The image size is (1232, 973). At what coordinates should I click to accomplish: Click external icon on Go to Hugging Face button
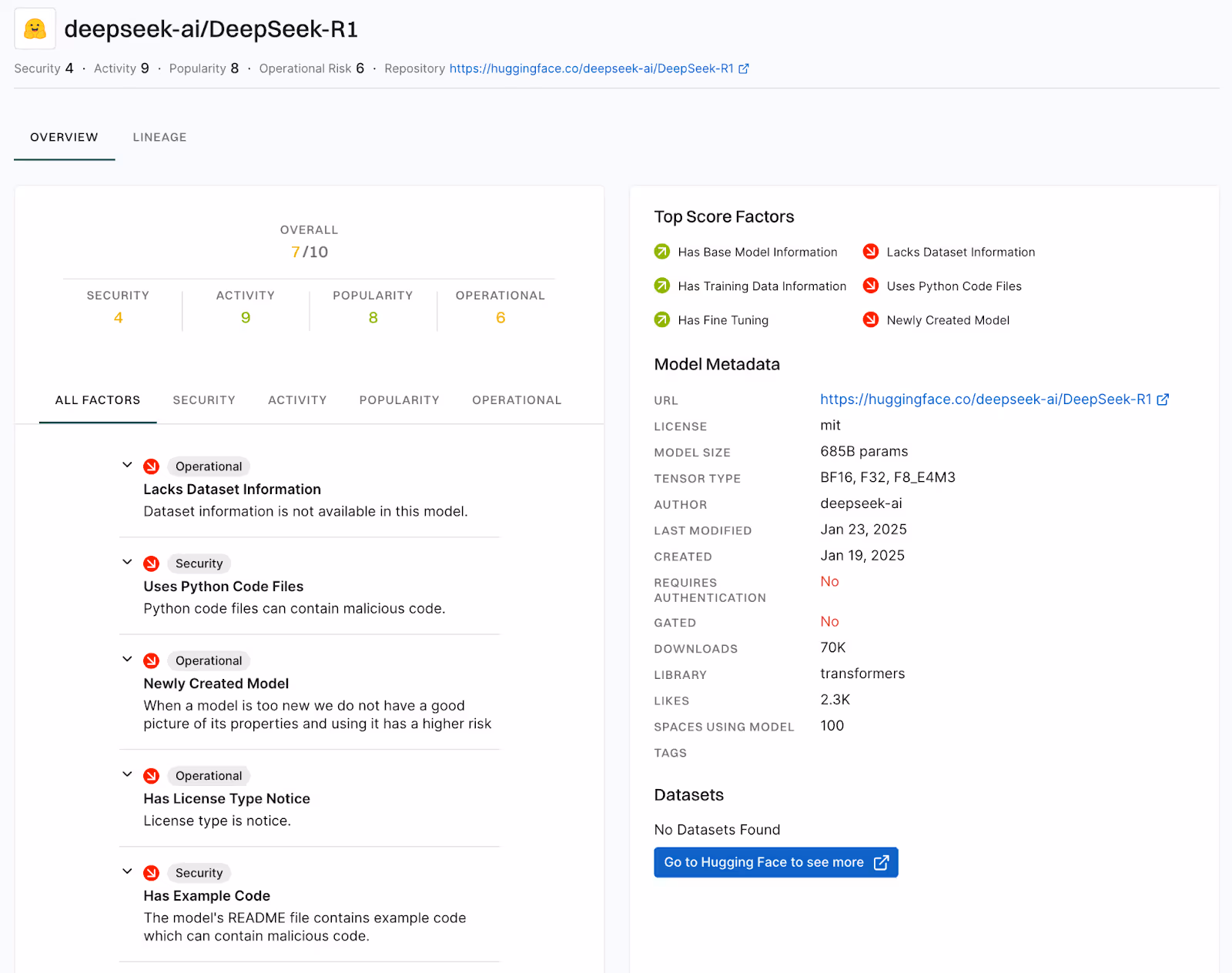coord(881,863)
